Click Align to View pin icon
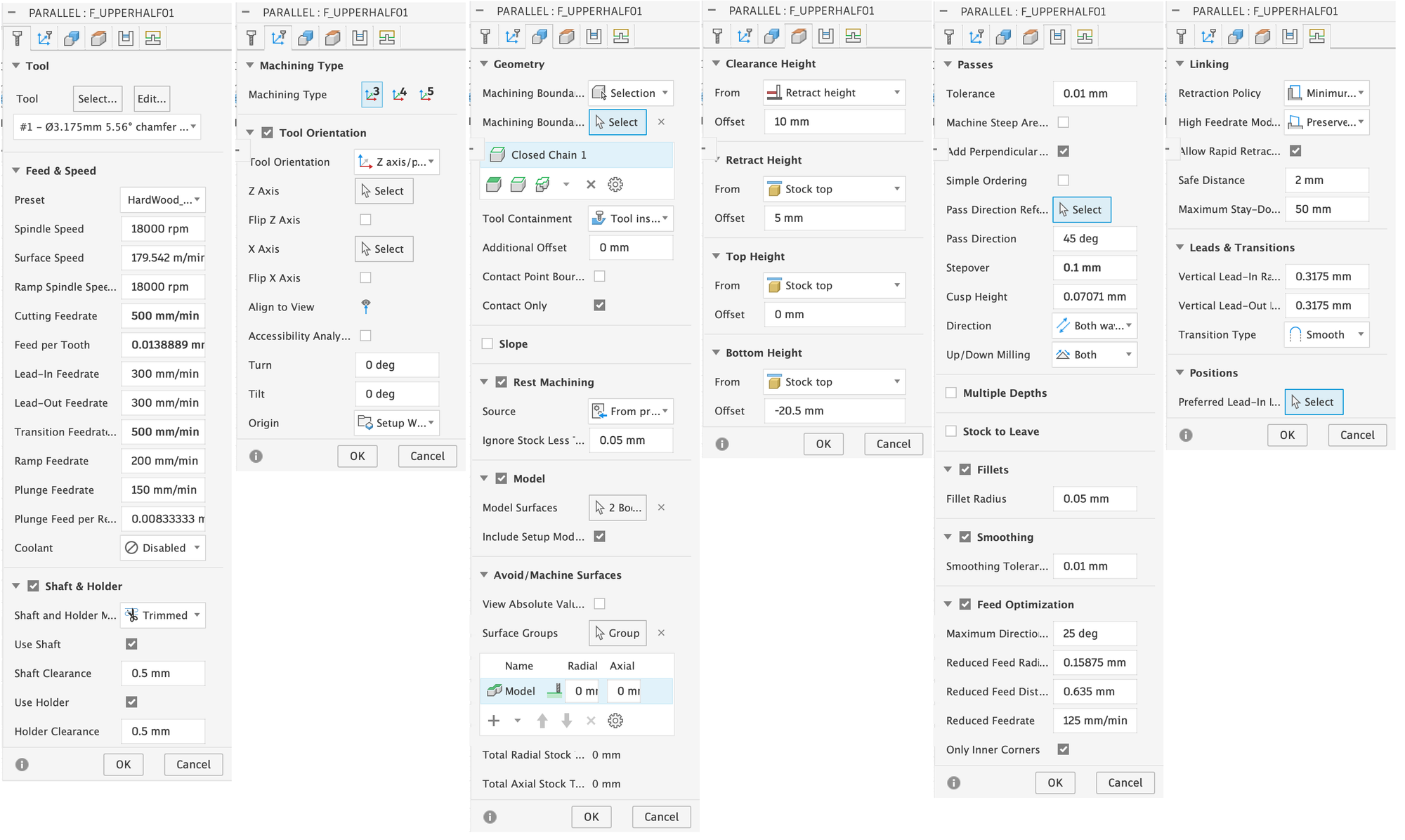The width and height of the screenshot is (1405, 840). pos(366,307)
